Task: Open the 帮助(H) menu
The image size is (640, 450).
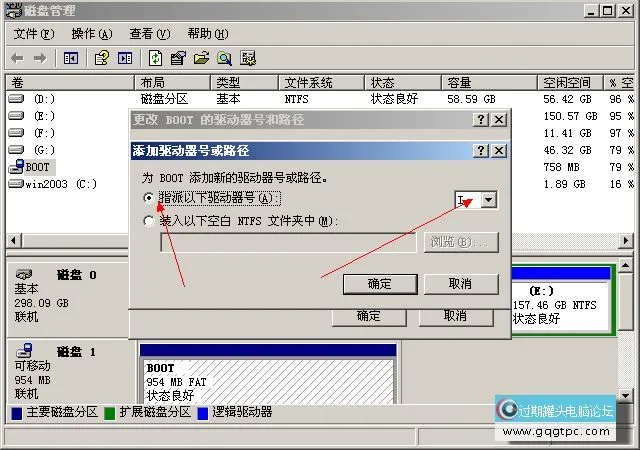Action: click(208, 33)
